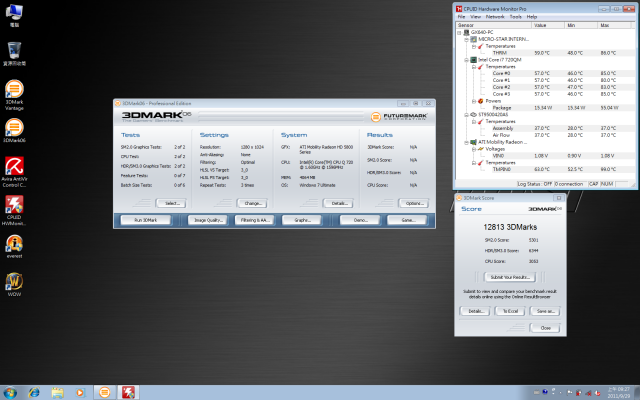This screenshot has width=640, height=400.
Task: Open Image Quality... in 3DMark06
Action: 208,220
